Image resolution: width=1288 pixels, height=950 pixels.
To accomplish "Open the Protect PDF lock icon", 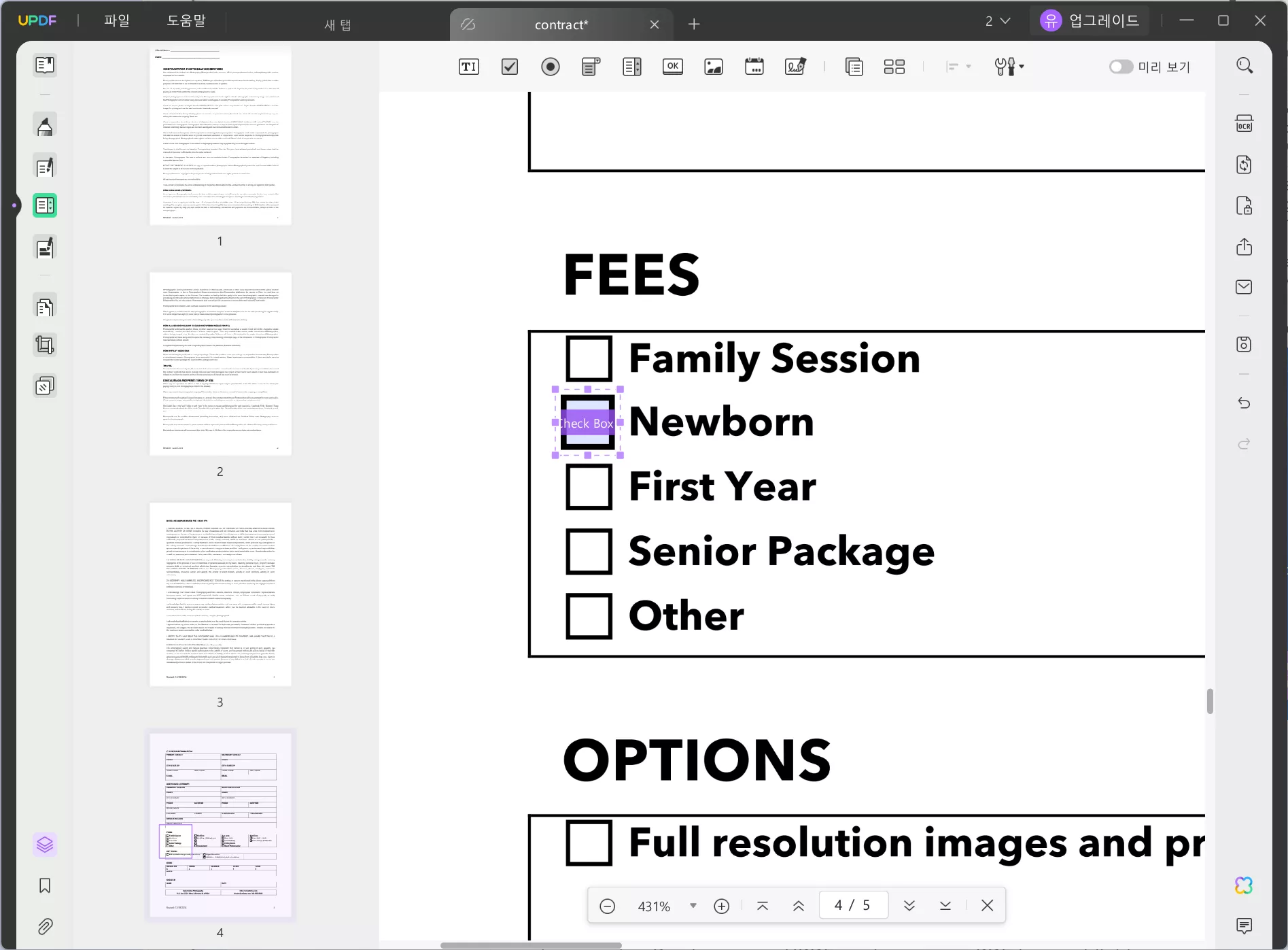I will coord(1244,205).
